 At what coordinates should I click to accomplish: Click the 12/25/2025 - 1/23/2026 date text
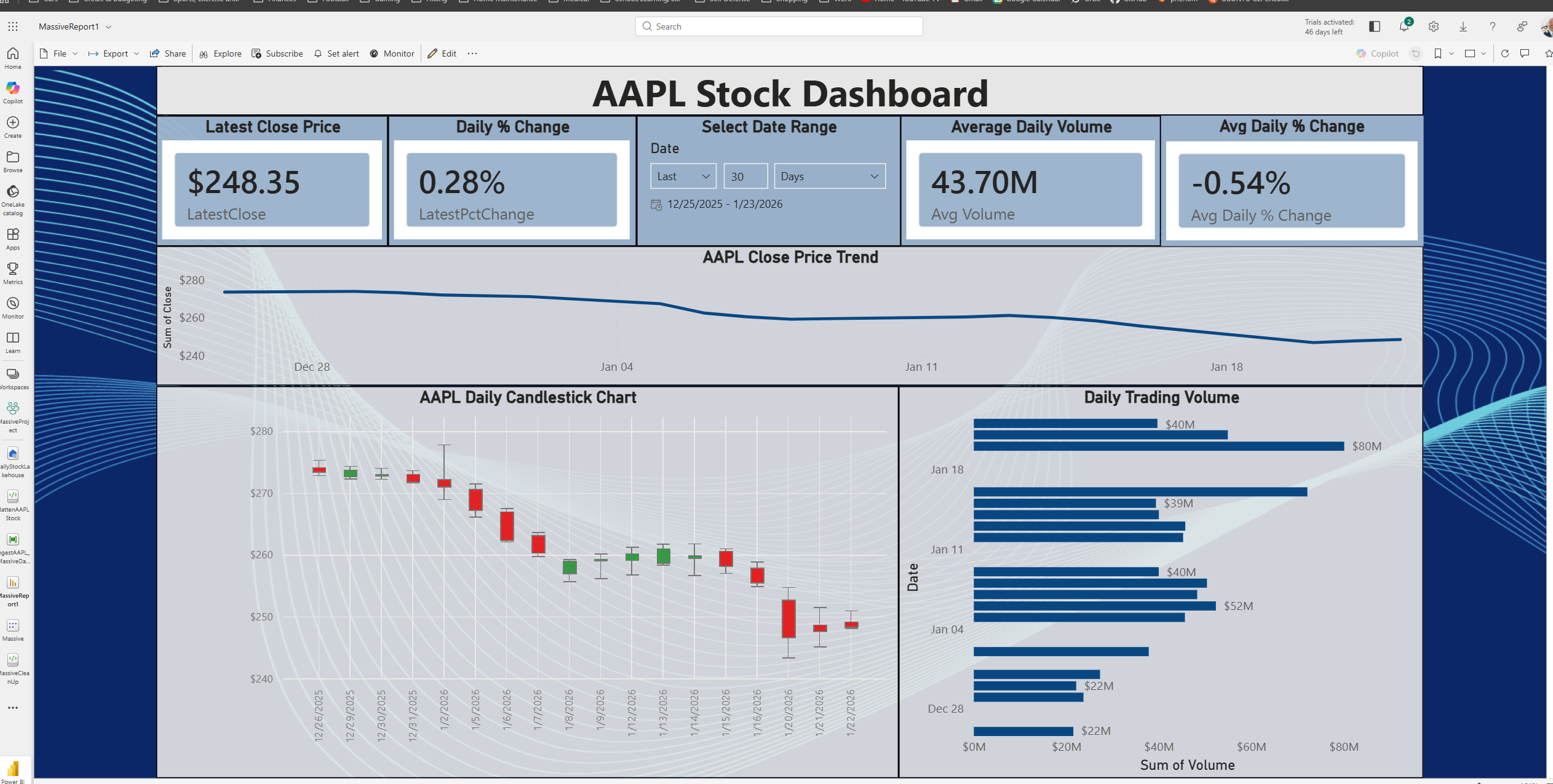[x=725, y=204]
